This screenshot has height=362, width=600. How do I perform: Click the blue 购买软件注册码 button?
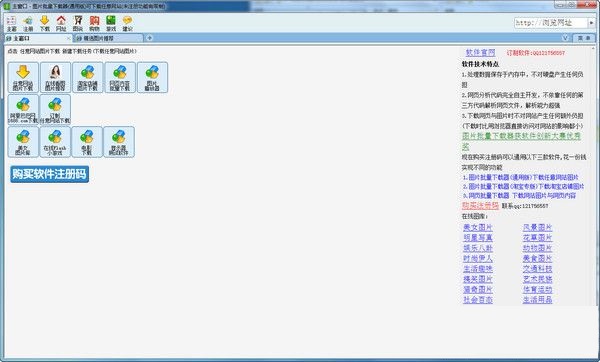(49, 174)
